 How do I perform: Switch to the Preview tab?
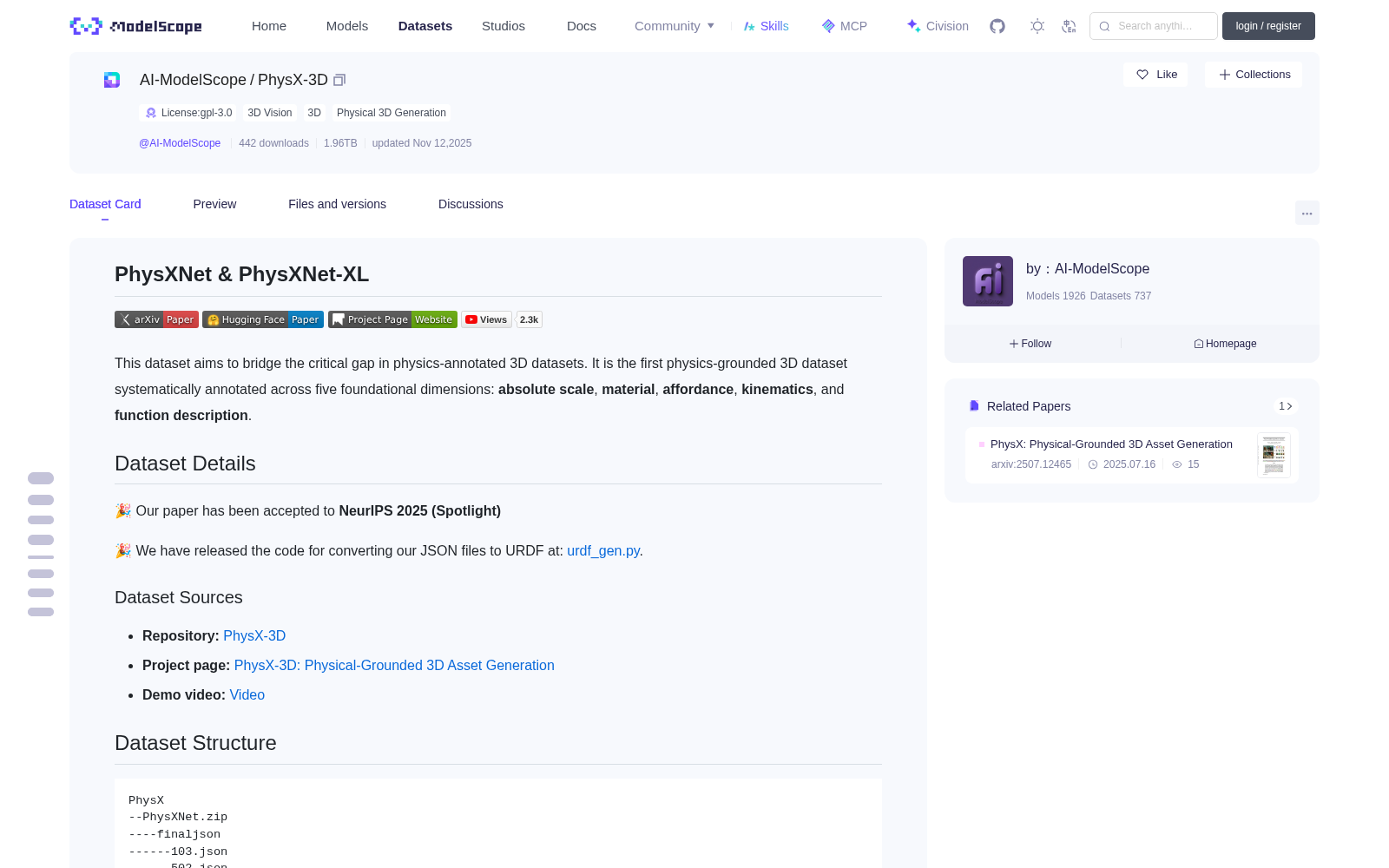[214, 204]
